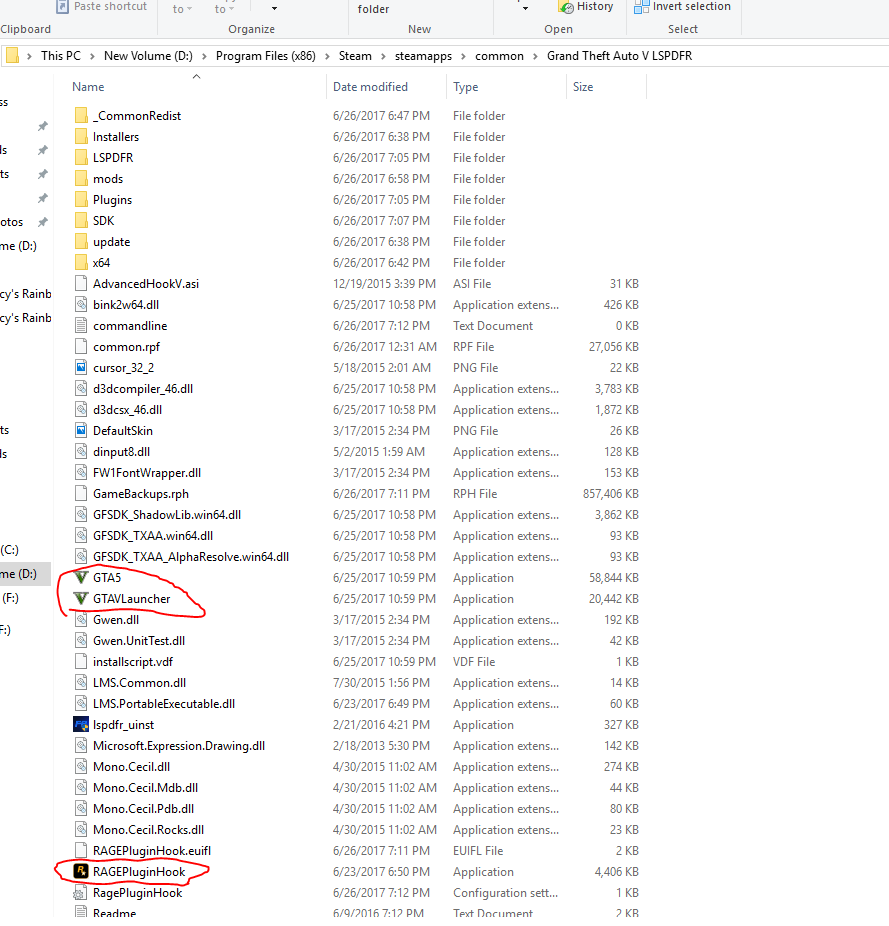
Task: Navigate to common breadcrumb
Action: point(499,56)
